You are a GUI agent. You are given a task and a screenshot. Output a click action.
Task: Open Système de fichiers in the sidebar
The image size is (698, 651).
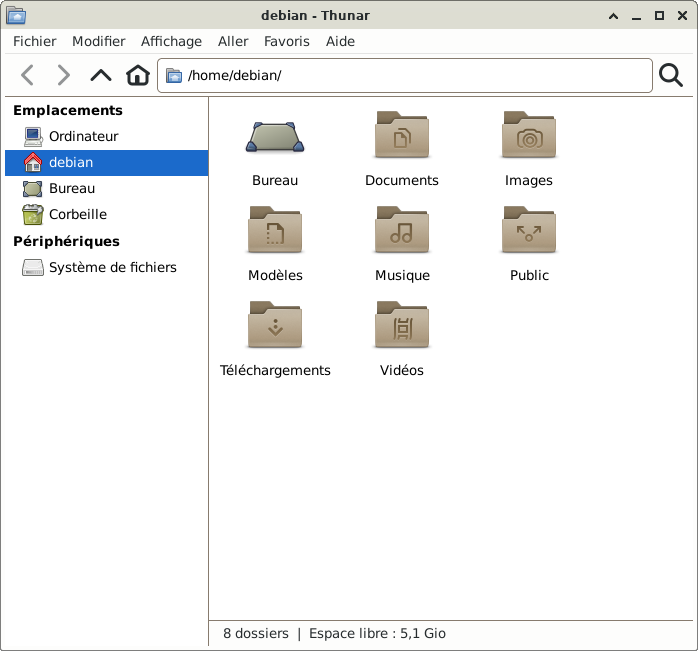tap(107, 267)
